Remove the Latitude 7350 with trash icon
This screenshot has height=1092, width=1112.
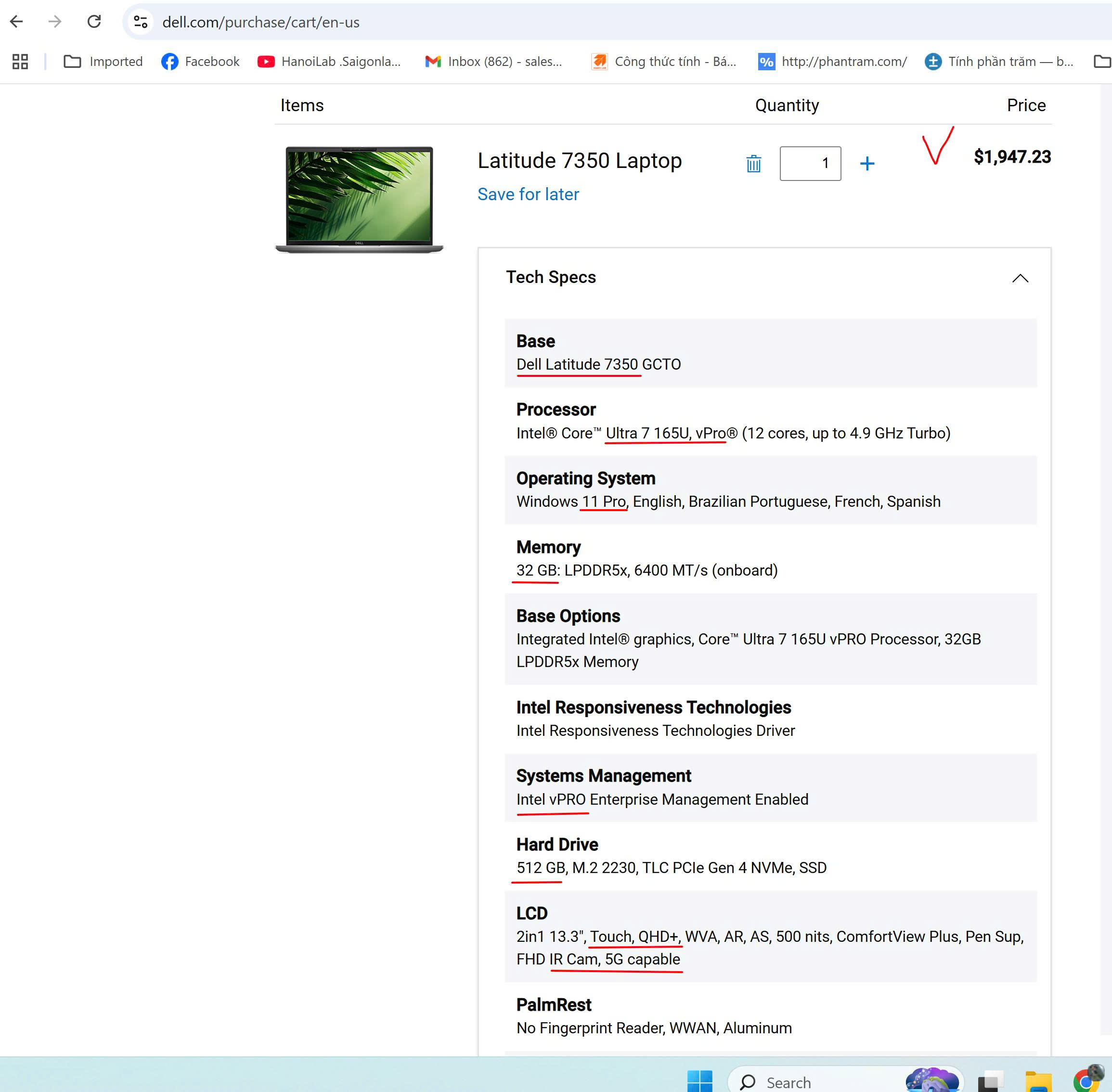tap(753, 164)
